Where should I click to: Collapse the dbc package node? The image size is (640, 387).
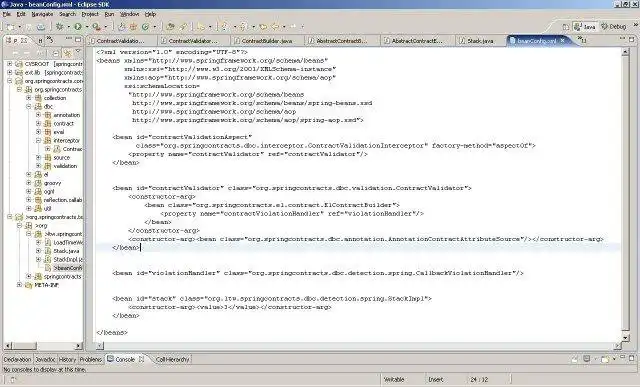(x=29, y=107)
